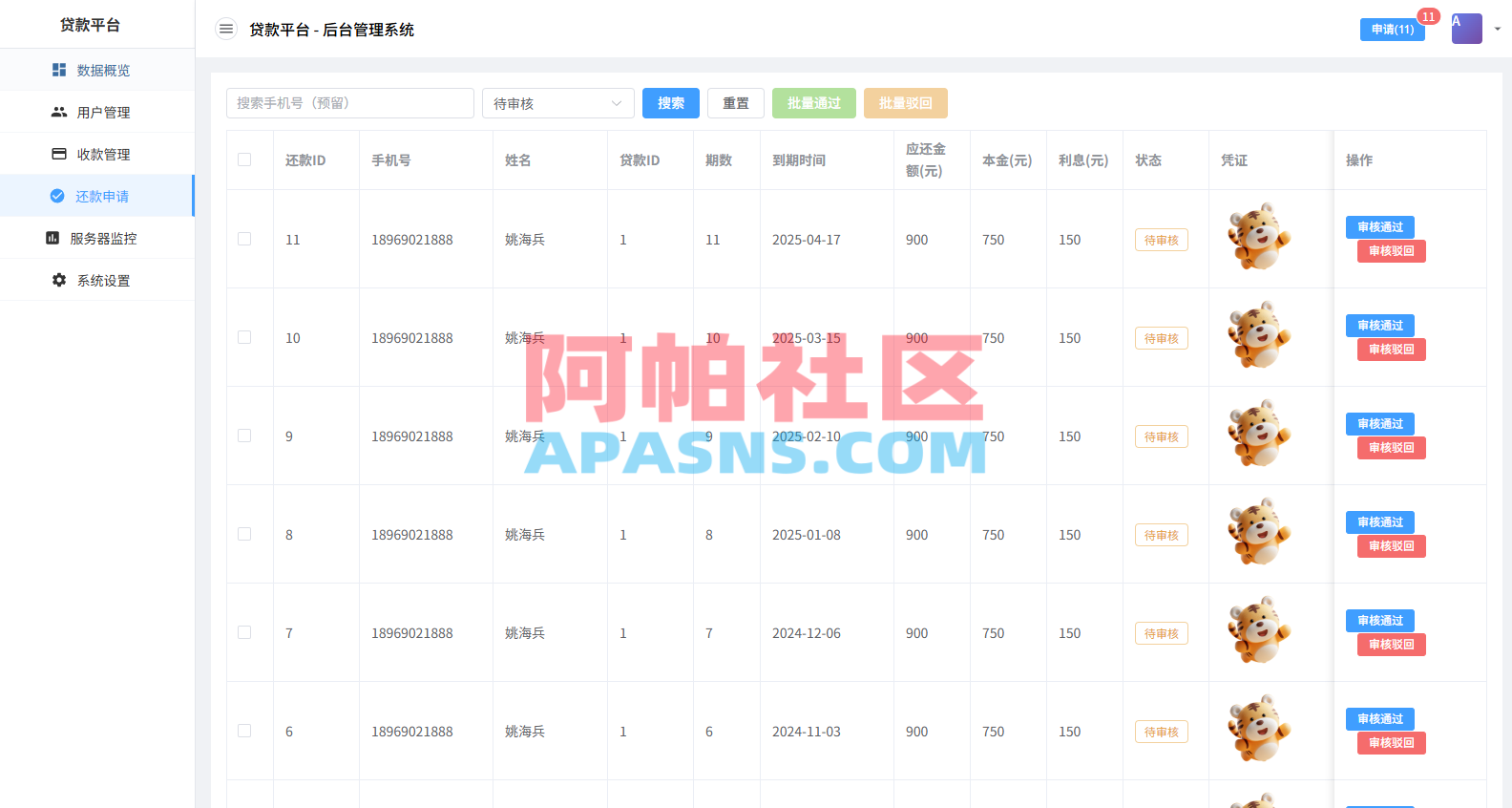
Task: Open the 待审核 status filter dropdown
Action: pos(558,103)
